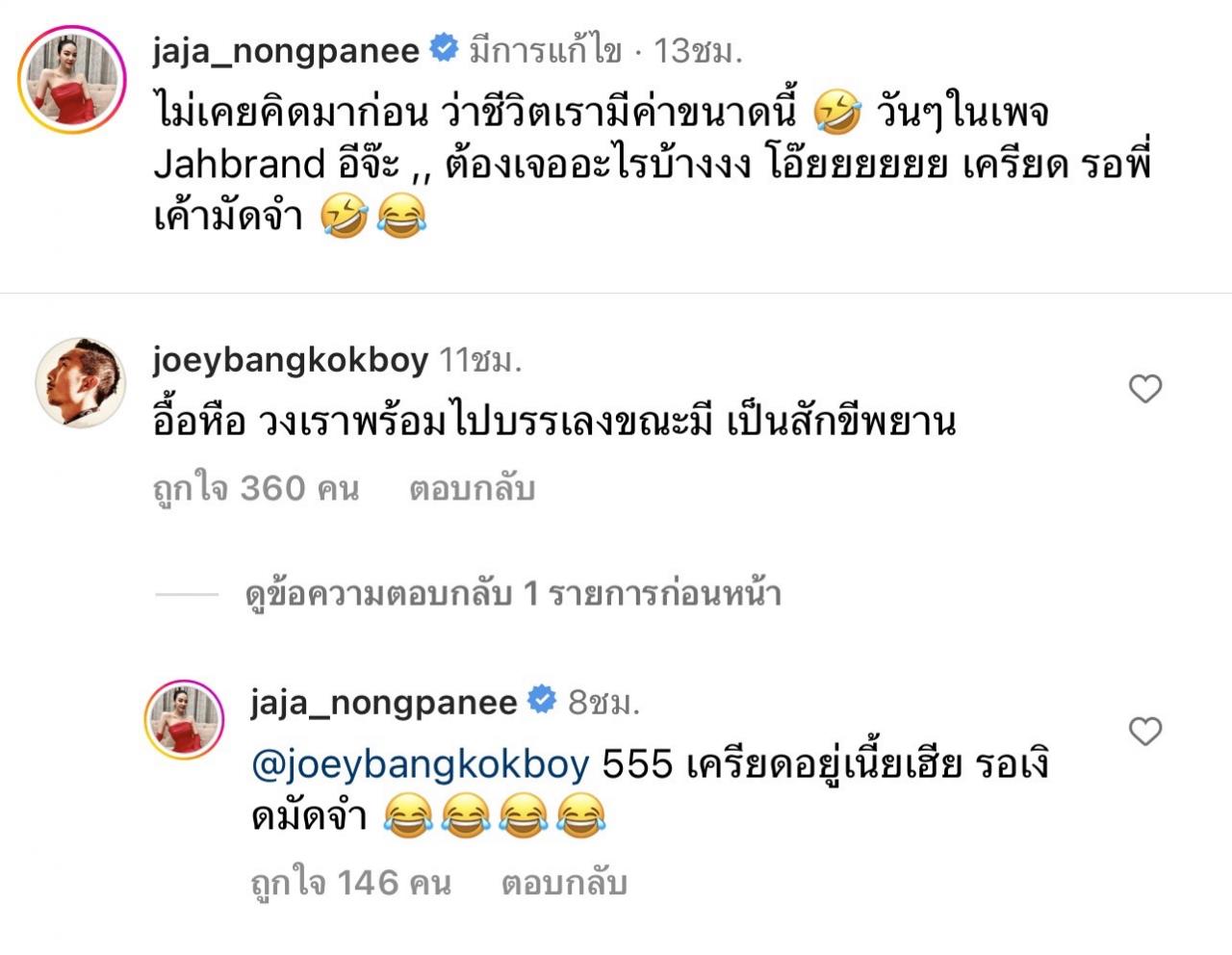The image size is (1232, 955).
Task: Click the verified badge beside the caption username
Action: click(x=444, y=48)
